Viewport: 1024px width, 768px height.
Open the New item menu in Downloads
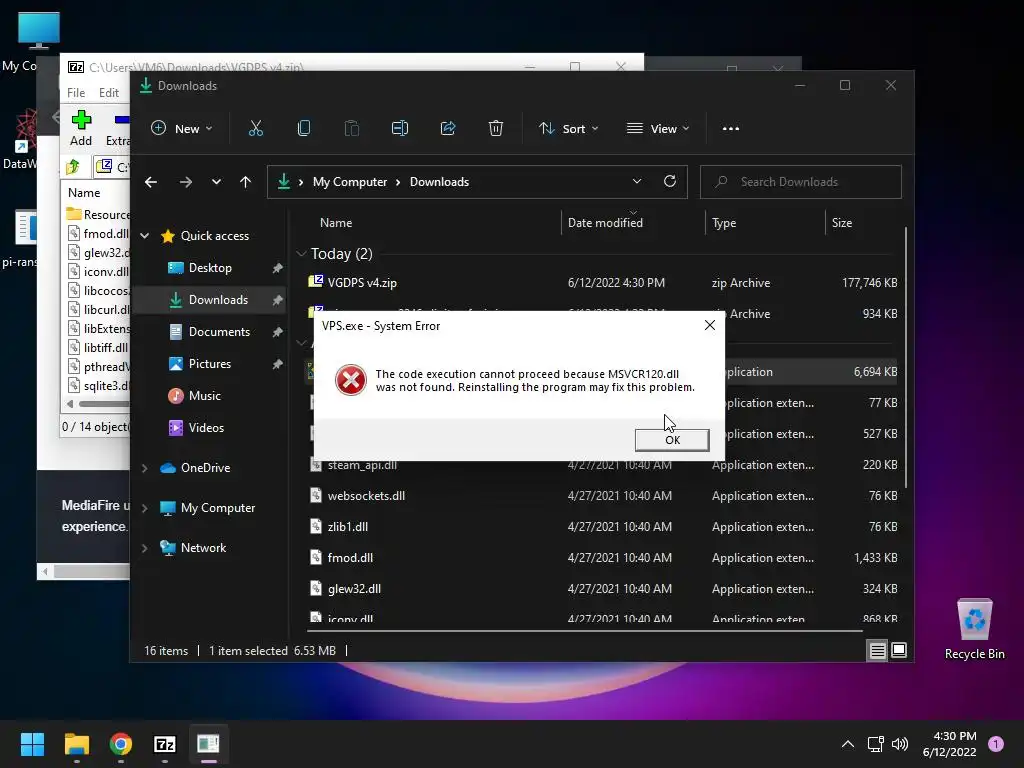[182, 129]
